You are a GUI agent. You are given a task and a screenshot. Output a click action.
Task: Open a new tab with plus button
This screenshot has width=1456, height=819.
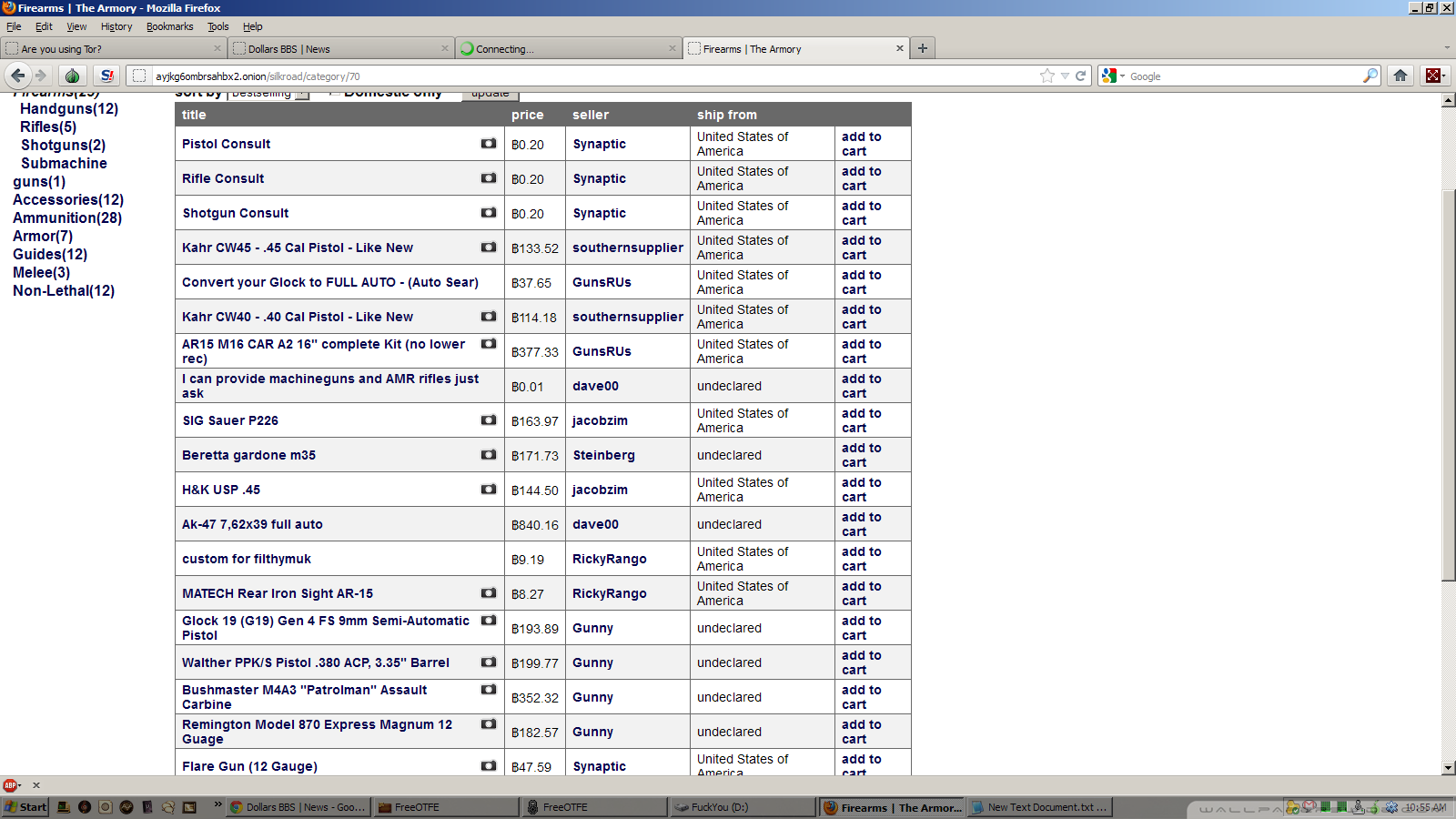tap(923, 48)
